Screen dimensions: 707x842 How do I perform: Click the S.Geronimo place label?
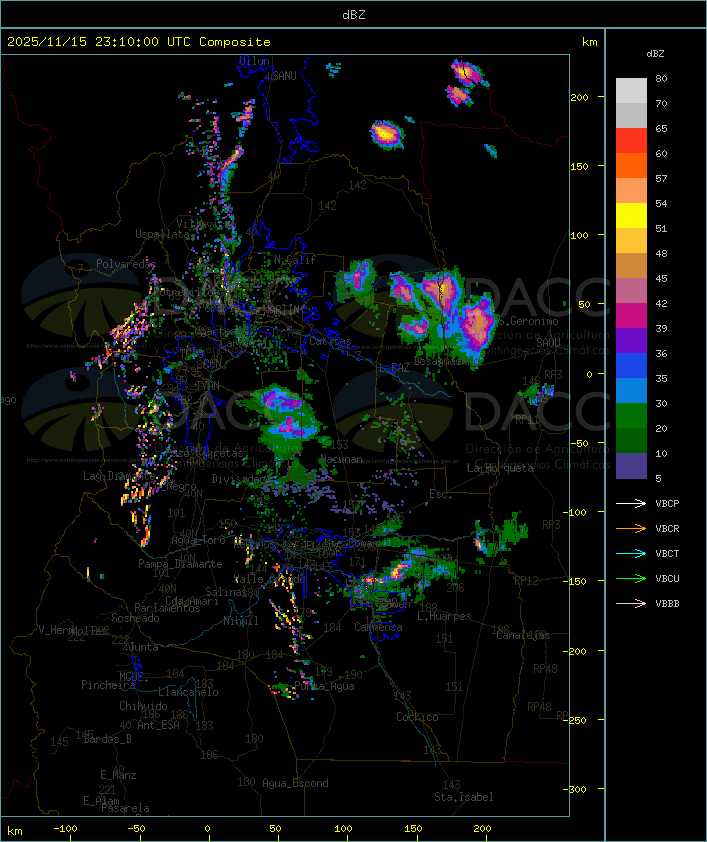tap(528, 321)
